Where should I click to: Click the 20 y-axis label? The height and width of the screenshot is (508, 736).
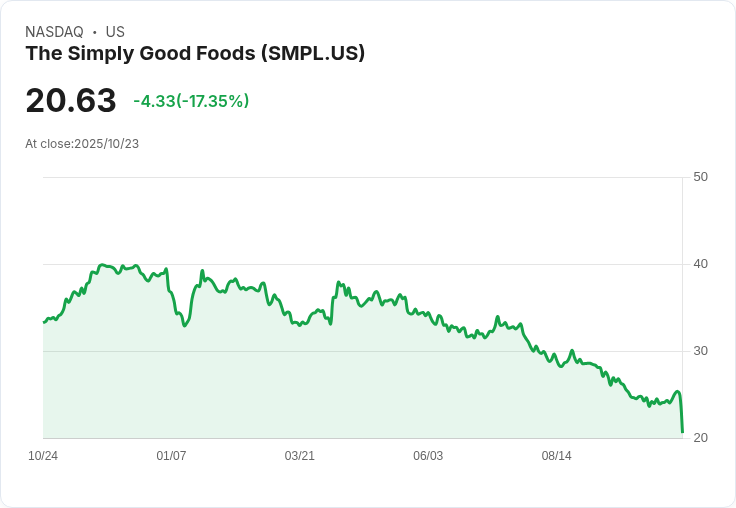point(700,438)
